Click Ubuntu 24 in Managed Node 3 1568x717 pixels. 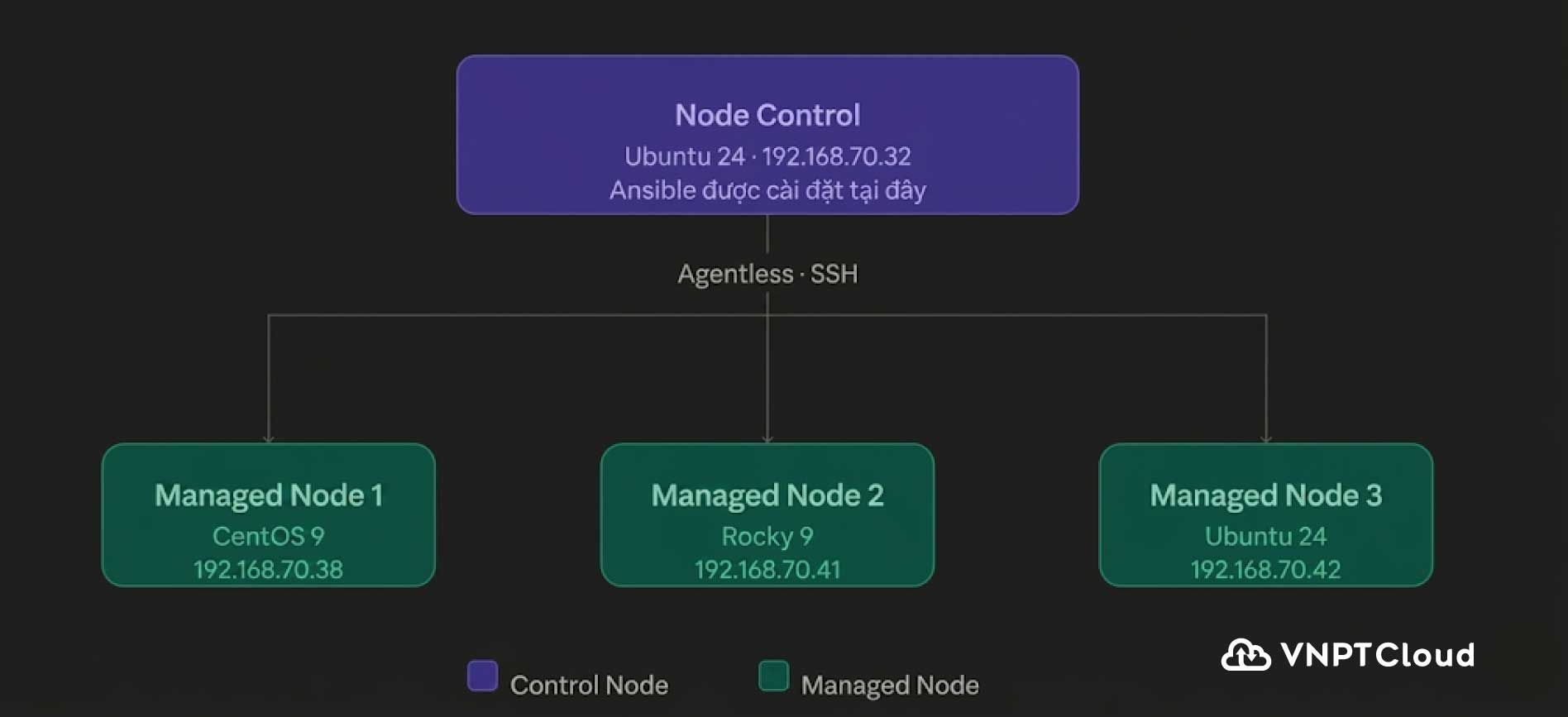[x=1266, y=536]
